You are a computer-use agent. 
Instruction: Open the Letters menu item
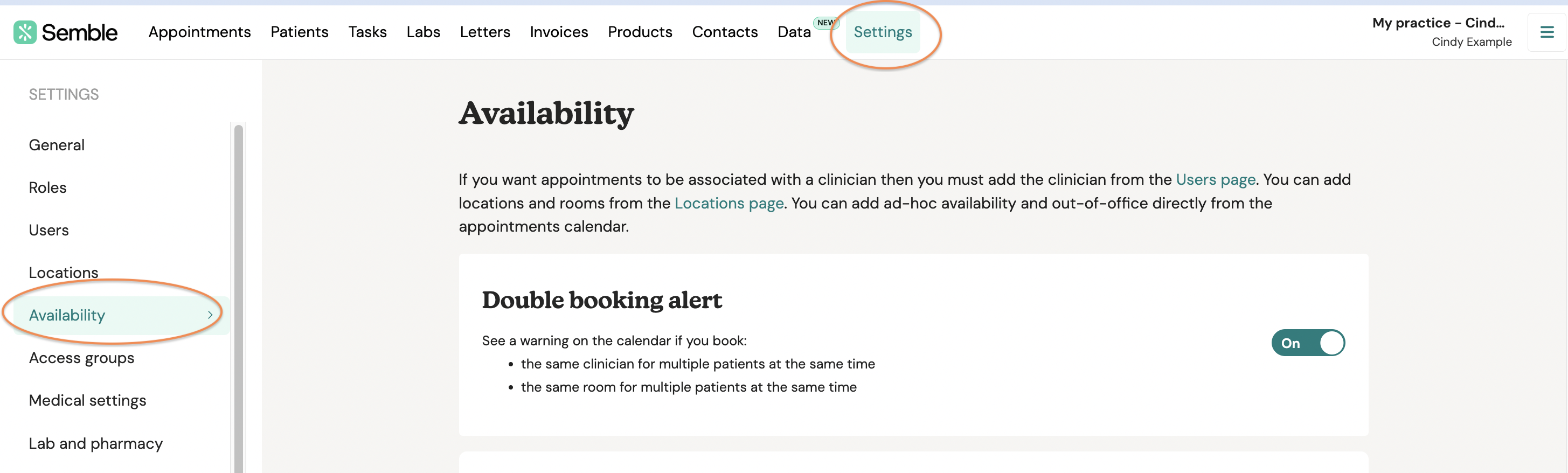(x=484, y=32)
